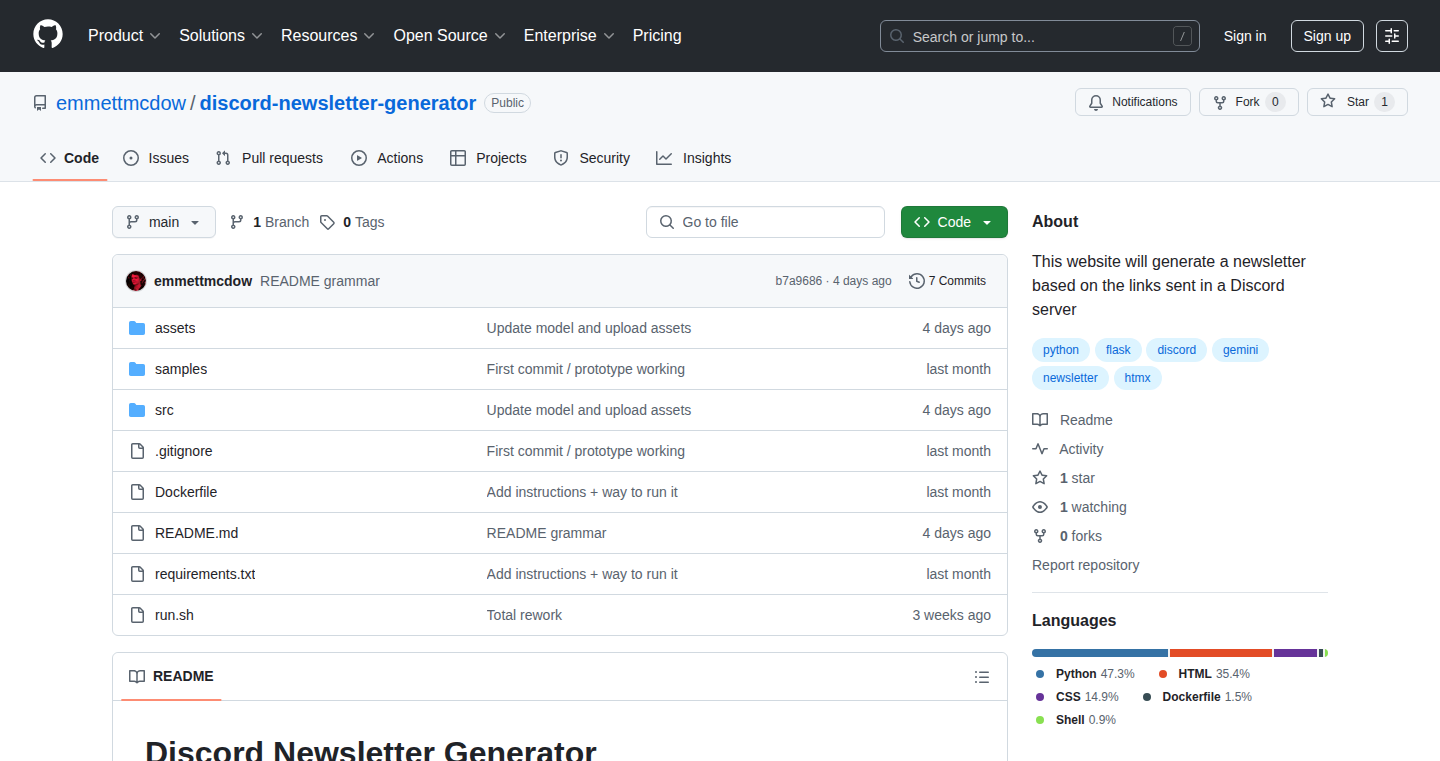
Task: View the 1 Branch link
Action: [x=269, y=222]
